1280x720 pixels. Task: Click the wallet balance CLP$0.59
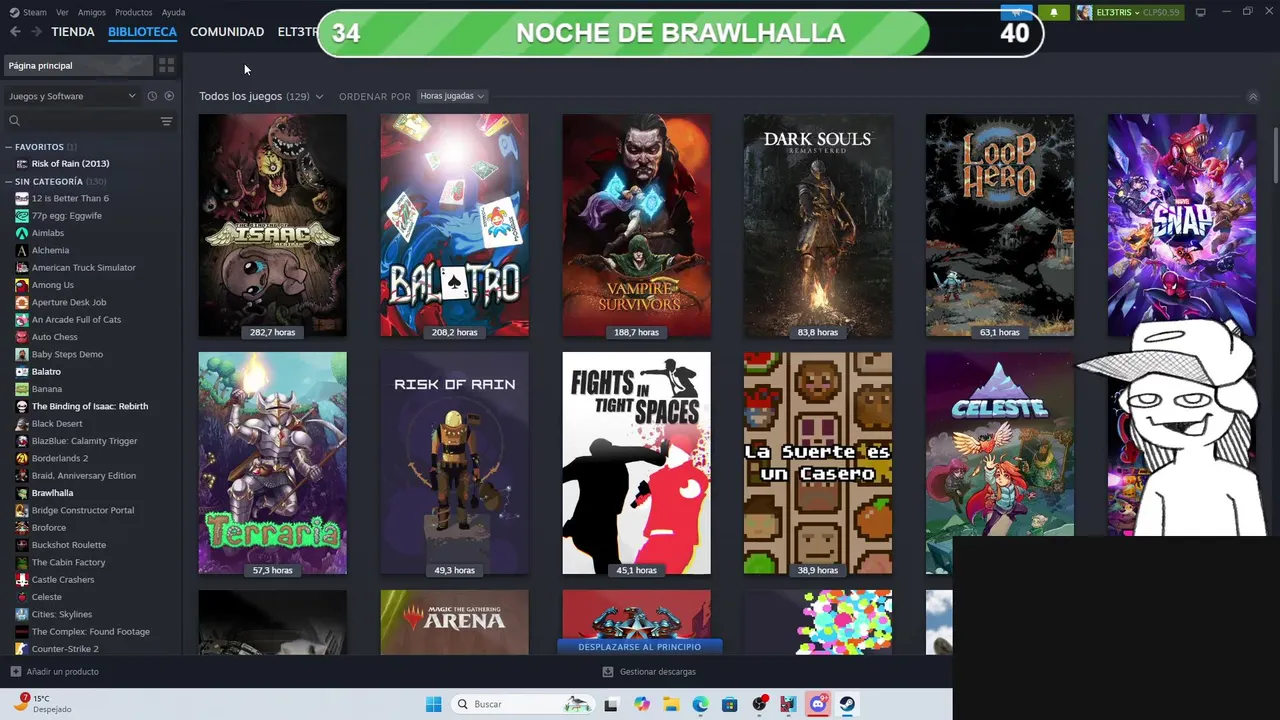click(1161, 13)
